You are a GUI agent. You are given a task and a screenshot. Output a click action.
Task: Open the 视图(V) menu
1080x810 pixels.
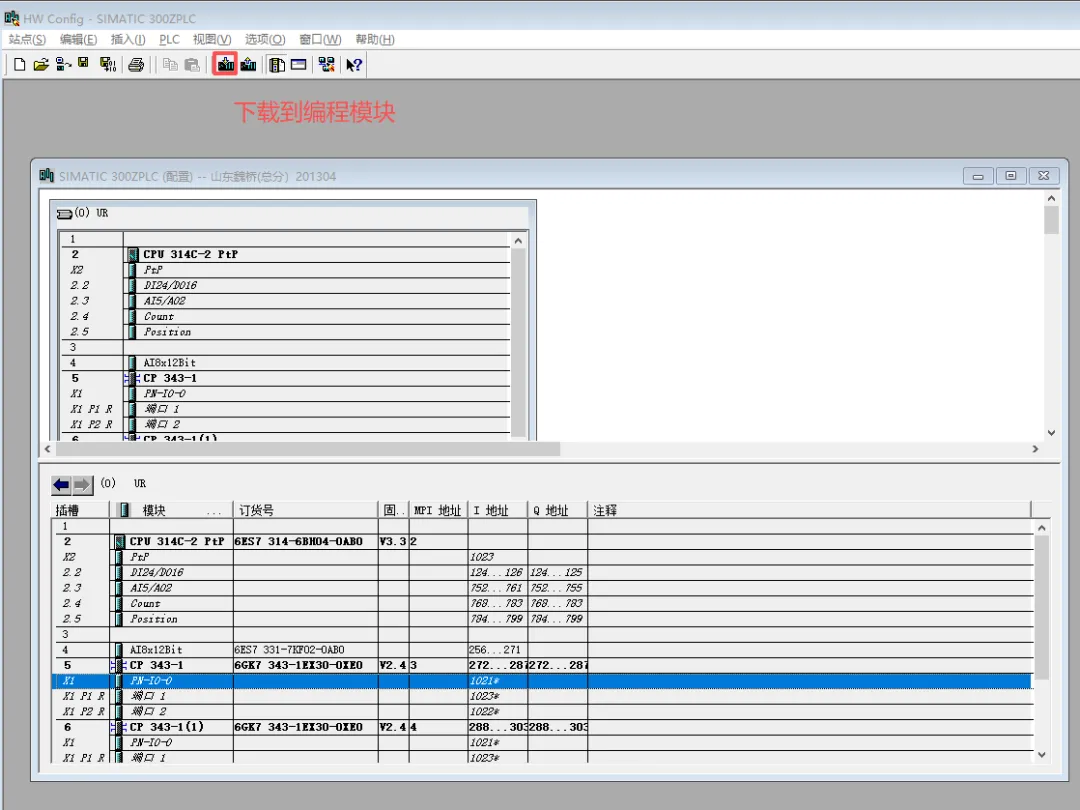pyautogui.click(x=212, y=39)
